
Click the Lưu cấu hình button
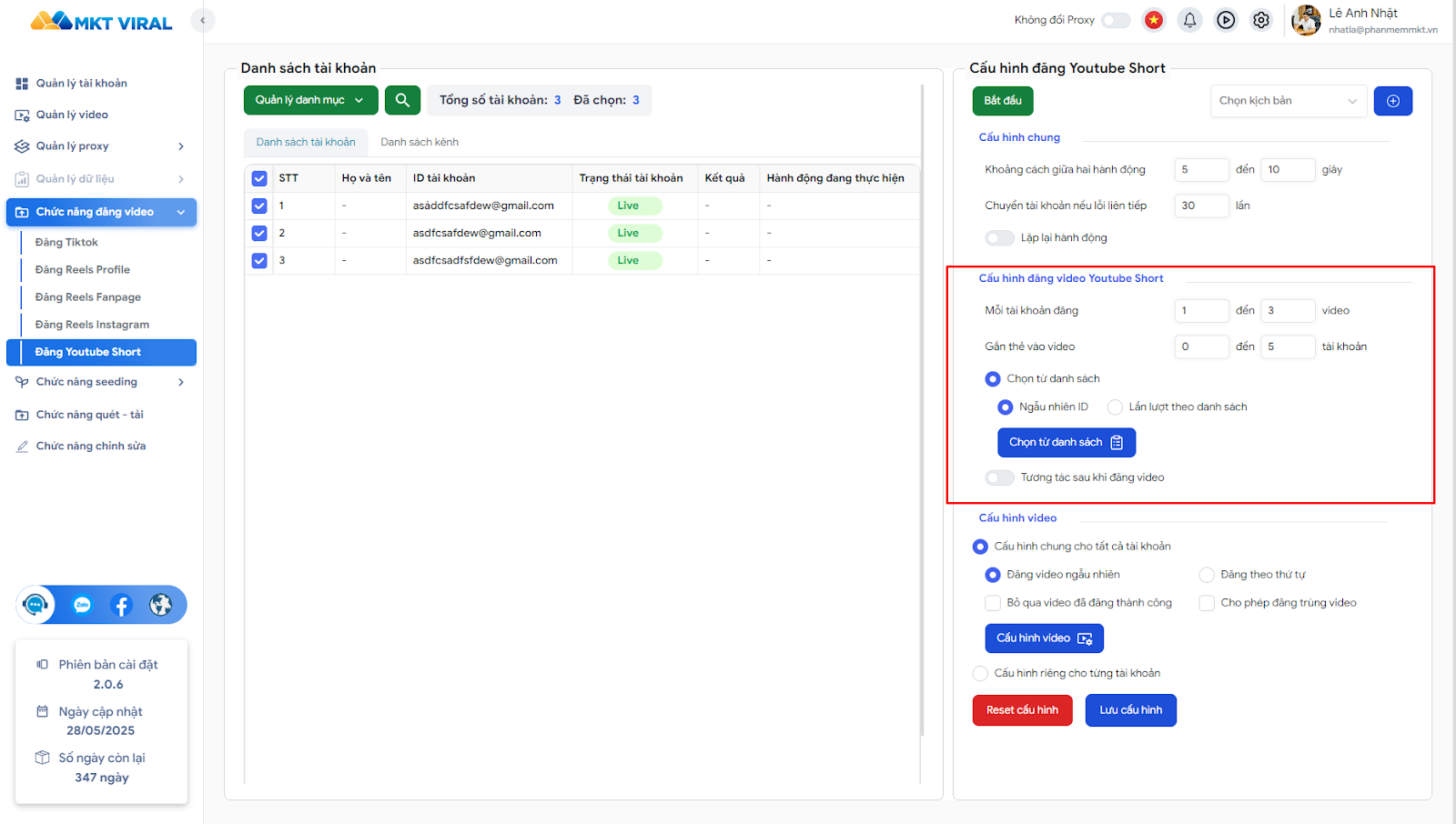point(1131,710)
